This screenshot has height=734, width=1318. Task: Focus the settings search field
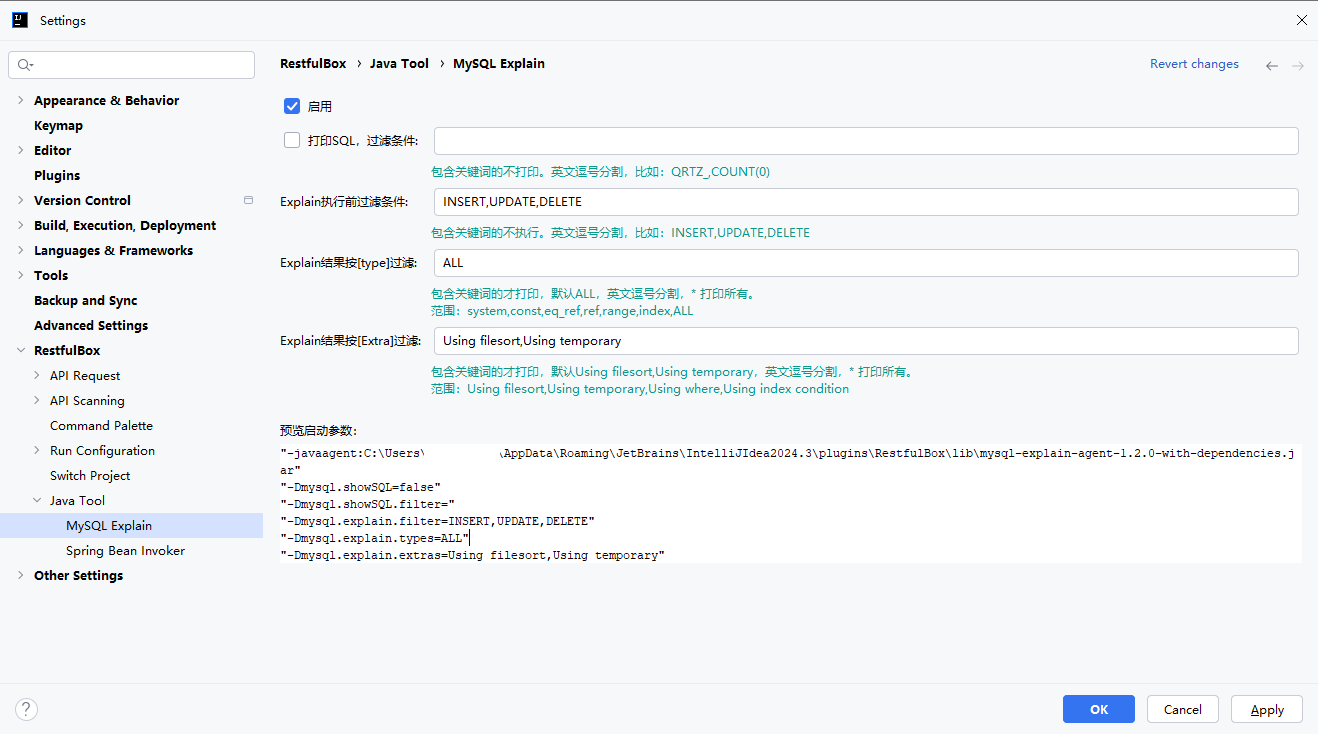tap(132, 65)
